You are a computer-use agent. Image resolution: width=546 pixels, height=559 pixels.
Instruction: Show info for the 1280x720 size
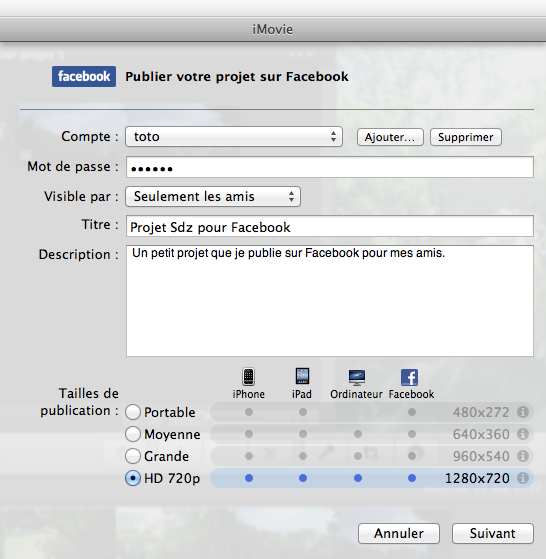point(523,478)
